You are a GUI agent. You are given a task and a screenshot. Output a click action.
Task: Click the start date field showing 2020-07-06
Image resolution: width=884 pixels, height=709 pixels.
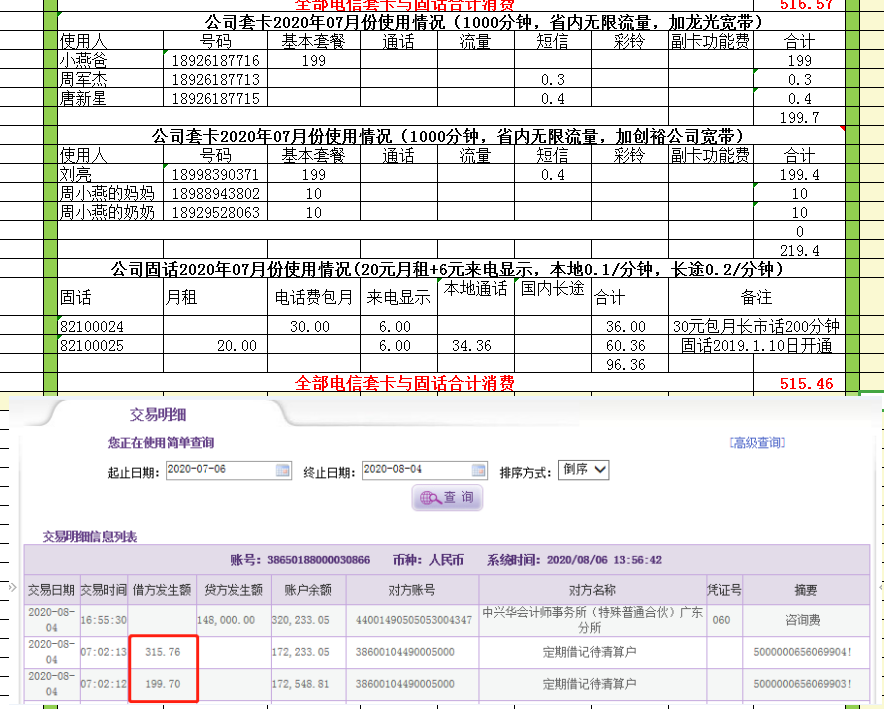pyautogui.click(x=220, y=470)
